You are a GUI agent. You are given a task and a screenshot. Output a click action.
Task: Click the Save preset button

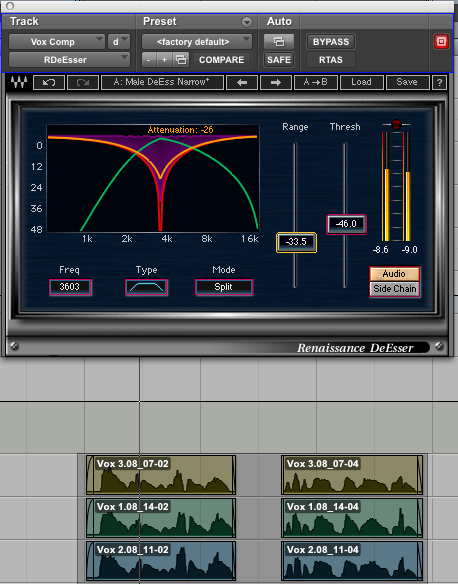tap(407, 82)
